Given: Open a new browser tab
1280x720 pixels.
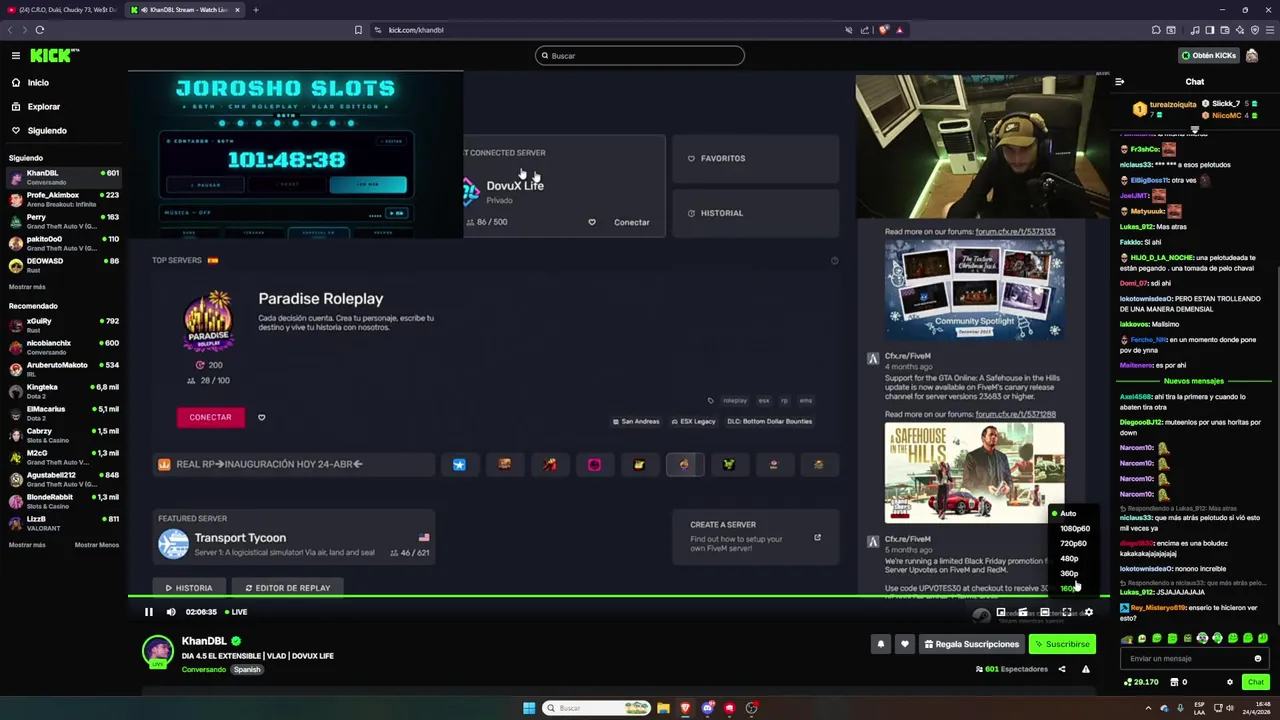Looking at the screenshot, I should pos(255,10).
